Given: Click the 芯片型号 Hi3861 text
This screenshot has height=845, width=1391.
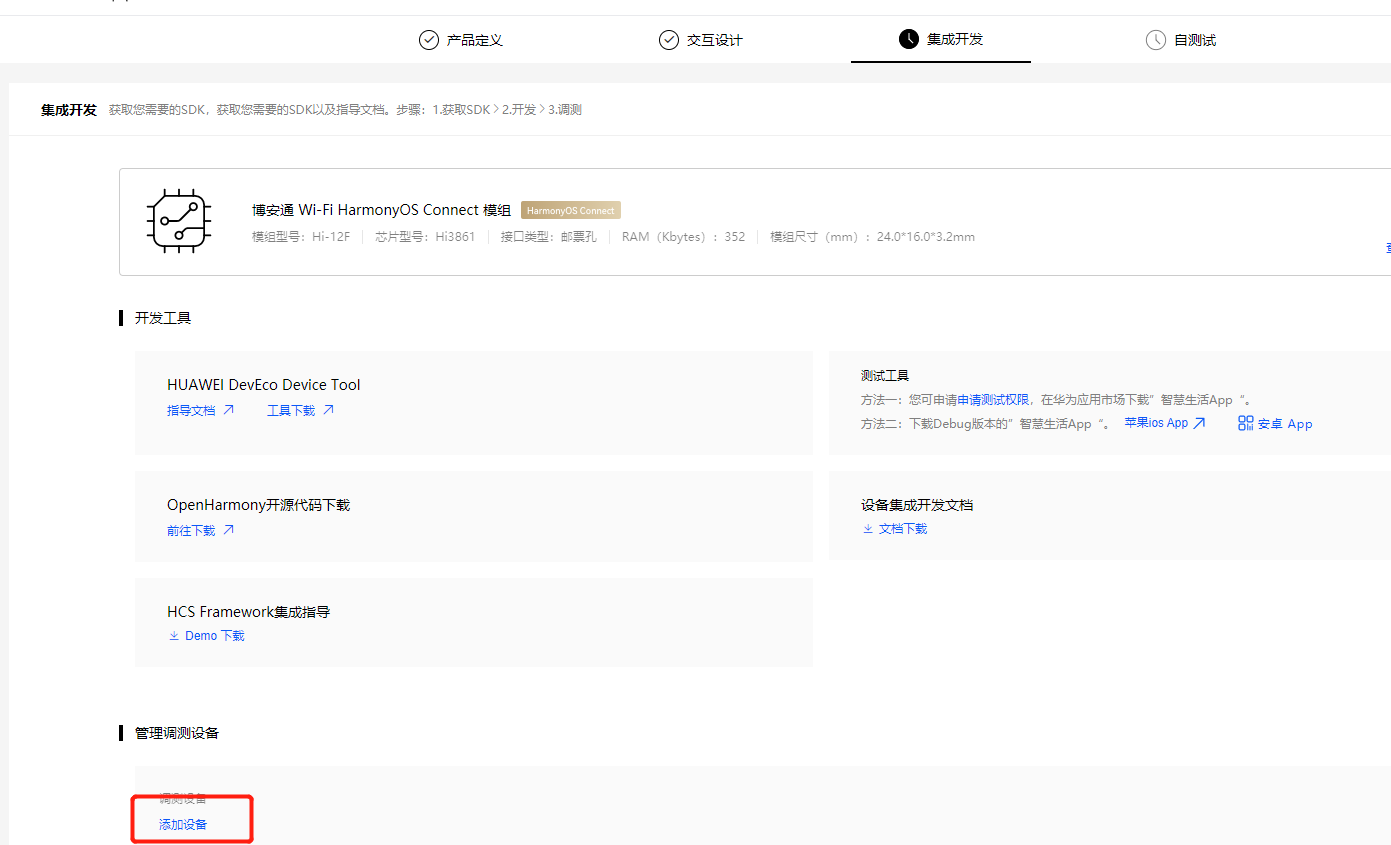Looking at the screenshot, I should point(425,237).
